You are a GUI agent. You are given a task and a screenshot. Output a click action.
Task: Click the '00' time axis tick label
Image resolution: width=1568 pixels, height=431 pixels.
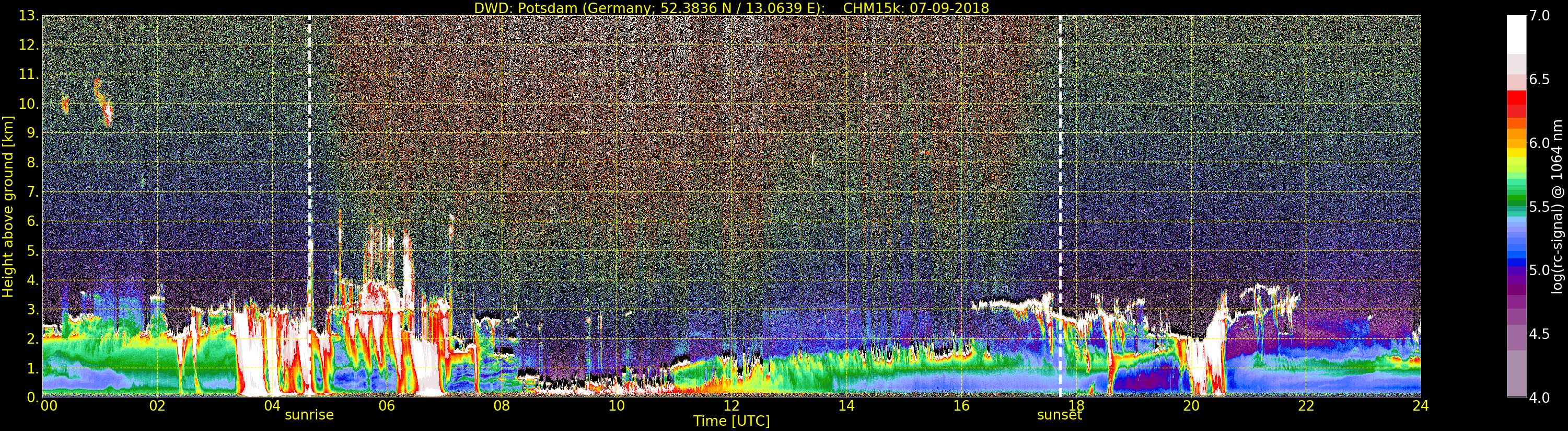coord(48,405)
